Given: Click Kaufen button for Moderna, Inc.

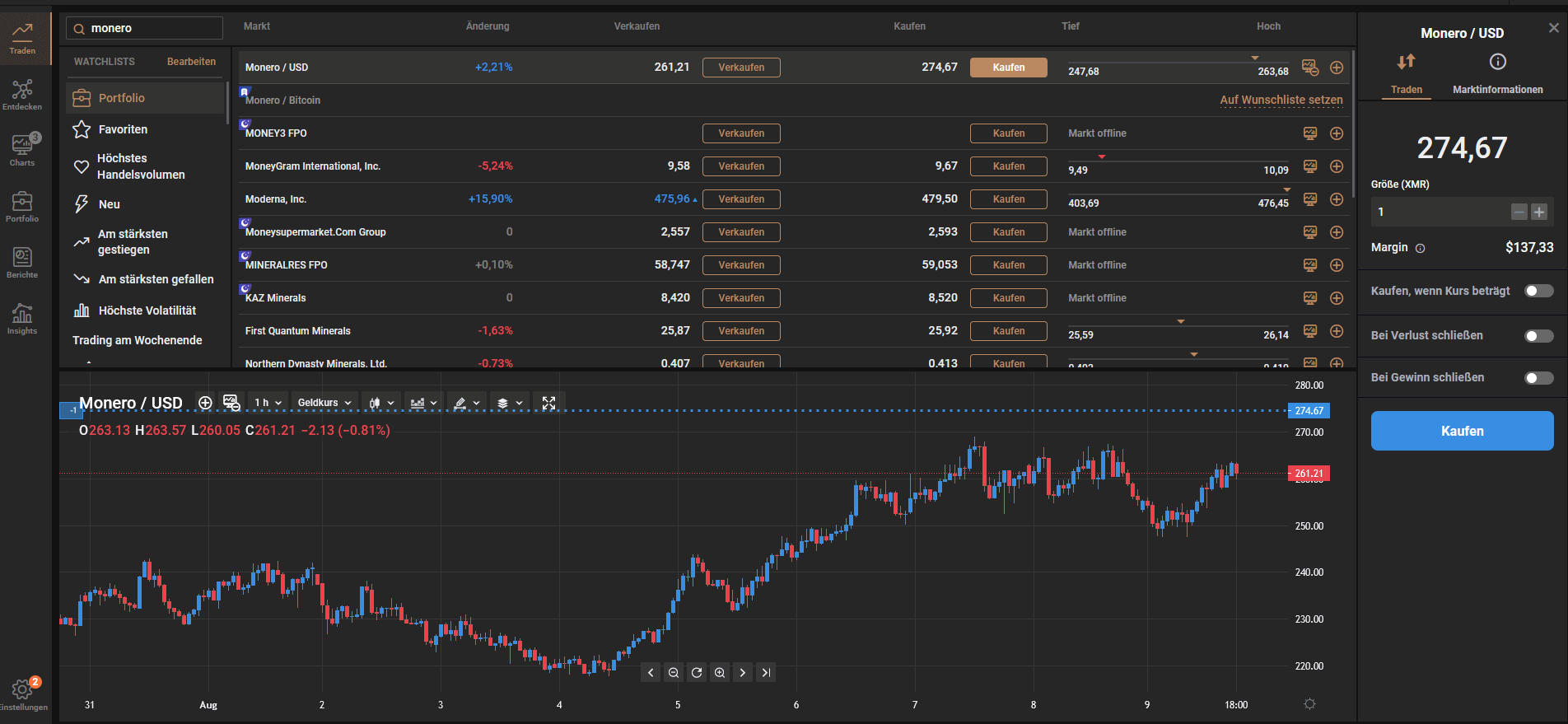Looking at the screenshot, I should click(1009, 199).
